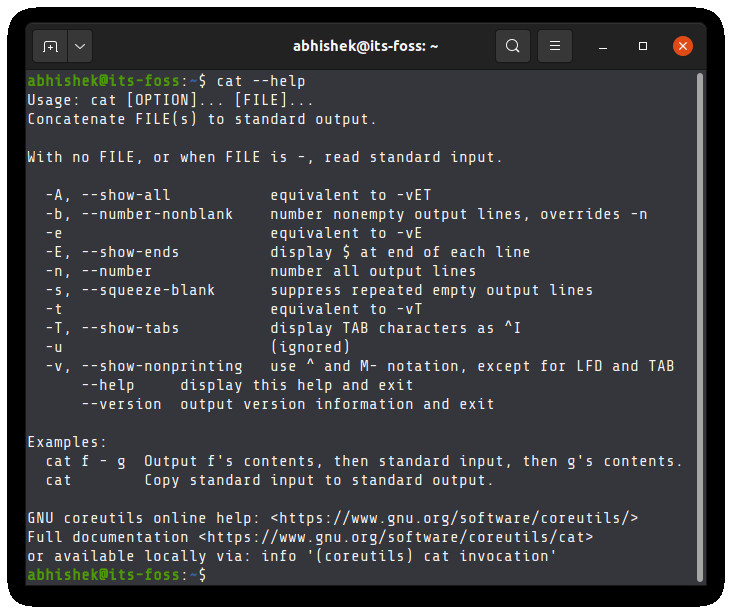Open the terminal search tool

point(512,46)
